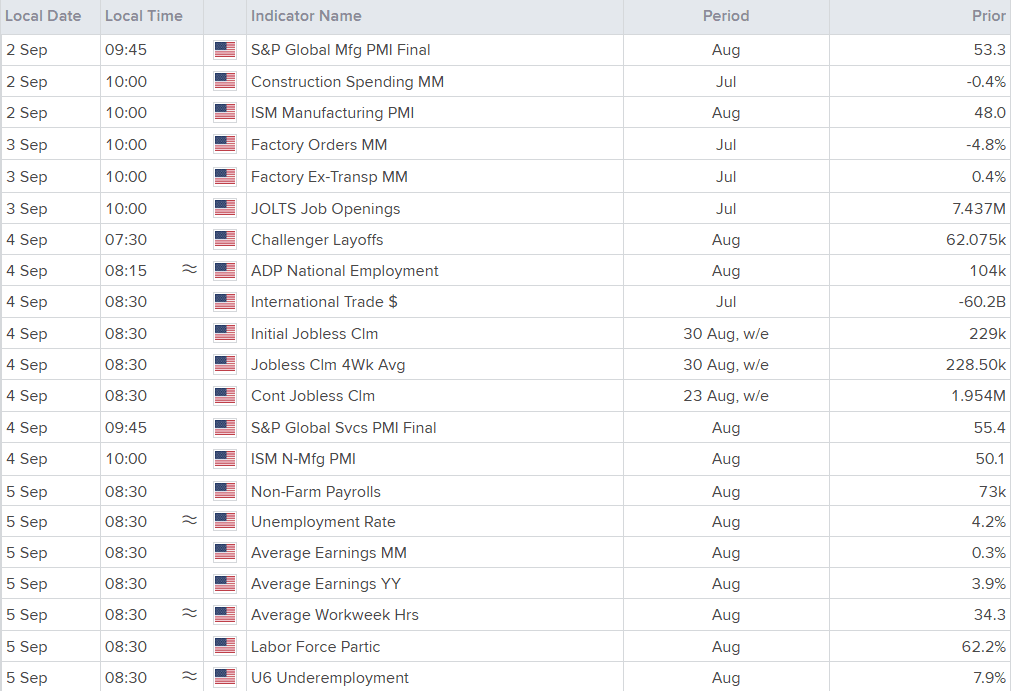Click the US flag beside Non-Farm Payrolls
1012x691 pixels.
click(225, 491)
